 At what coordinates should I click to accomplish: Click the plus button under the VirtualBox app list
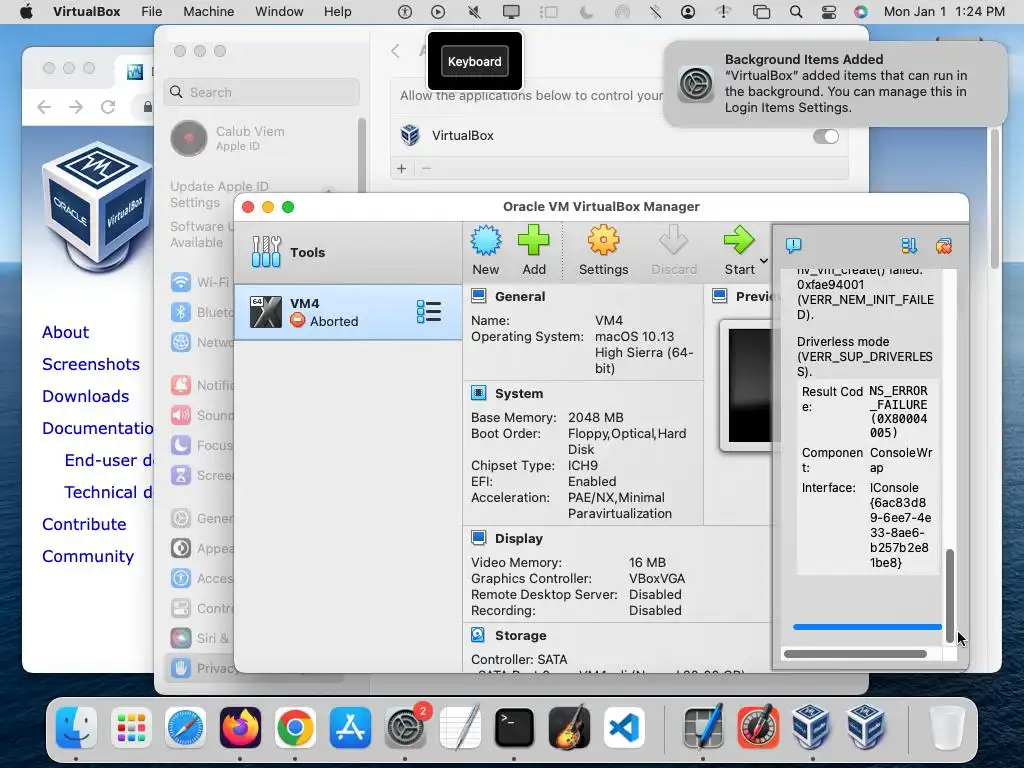click(402, 168)
